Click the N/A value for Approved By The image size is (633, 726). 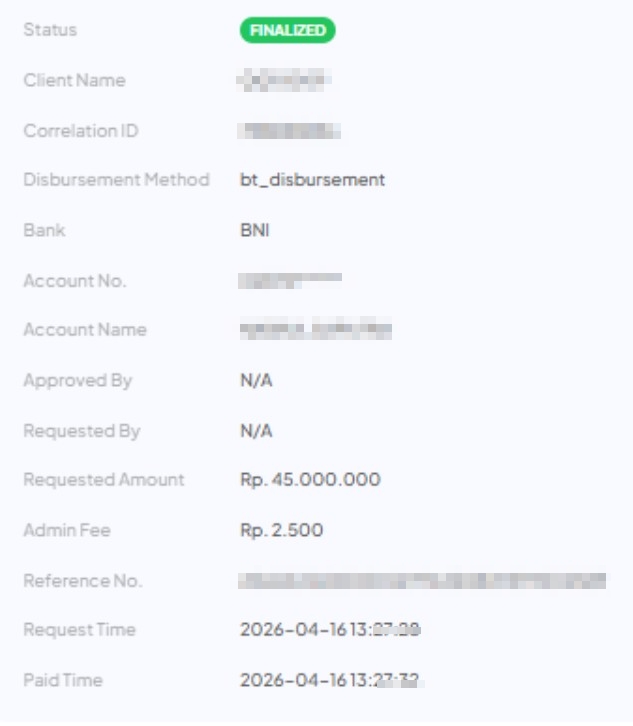pyautogui.click(x=256, y=380)
